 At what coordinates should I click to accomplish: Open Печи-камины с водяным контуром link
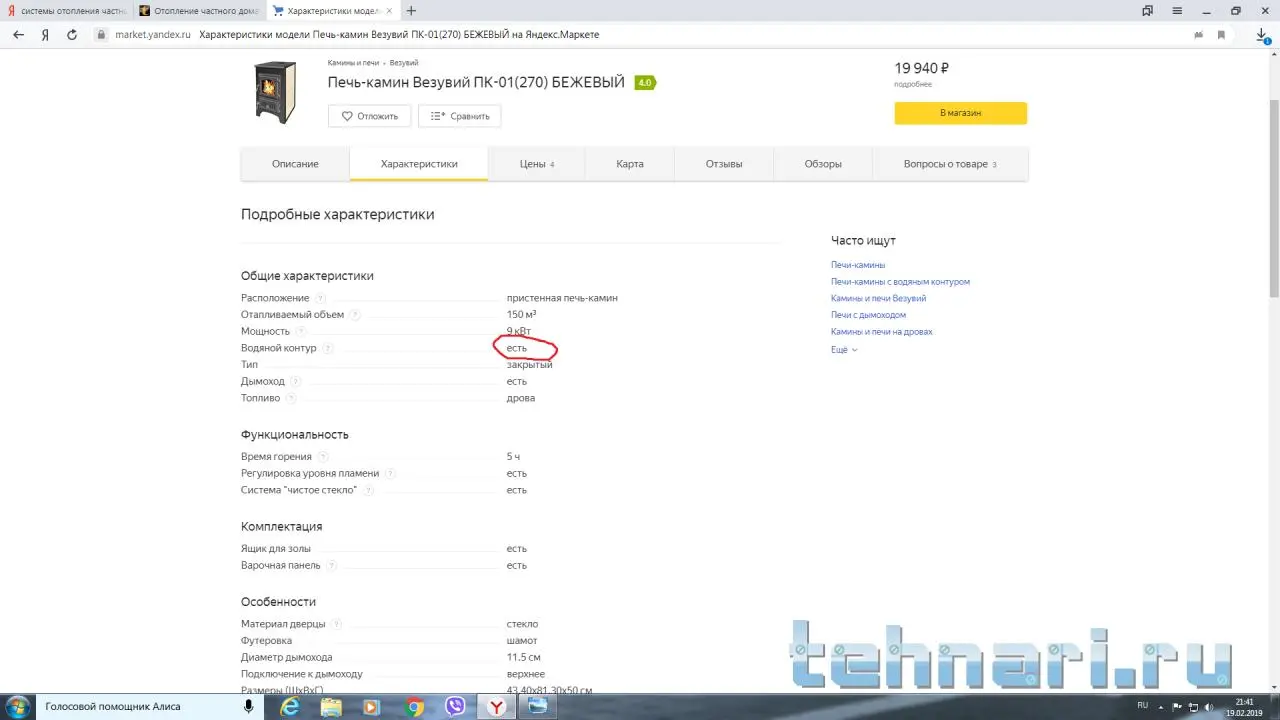900,282
